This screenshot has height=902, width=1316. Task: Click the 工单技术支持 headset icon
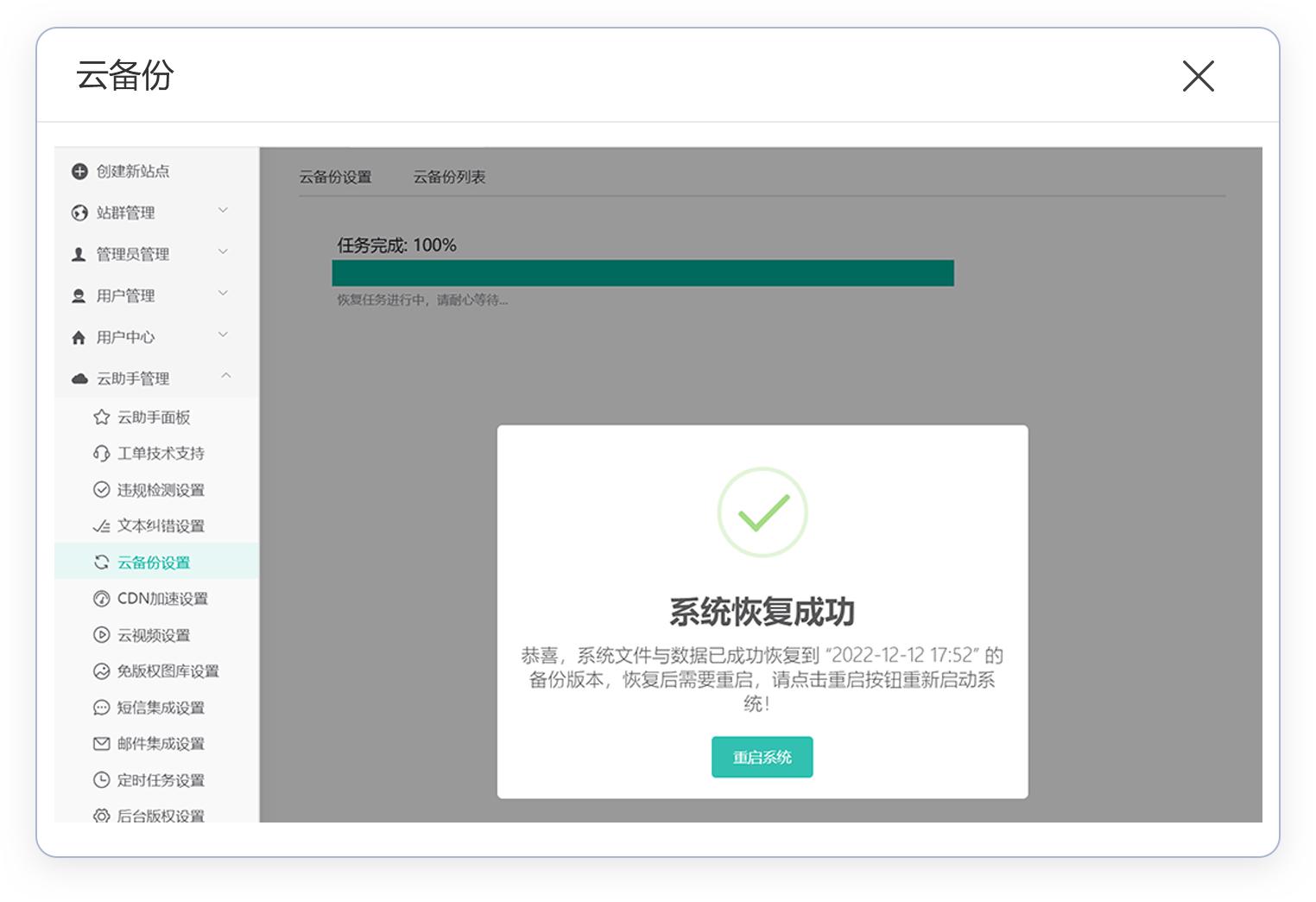(x=99, y=454)
